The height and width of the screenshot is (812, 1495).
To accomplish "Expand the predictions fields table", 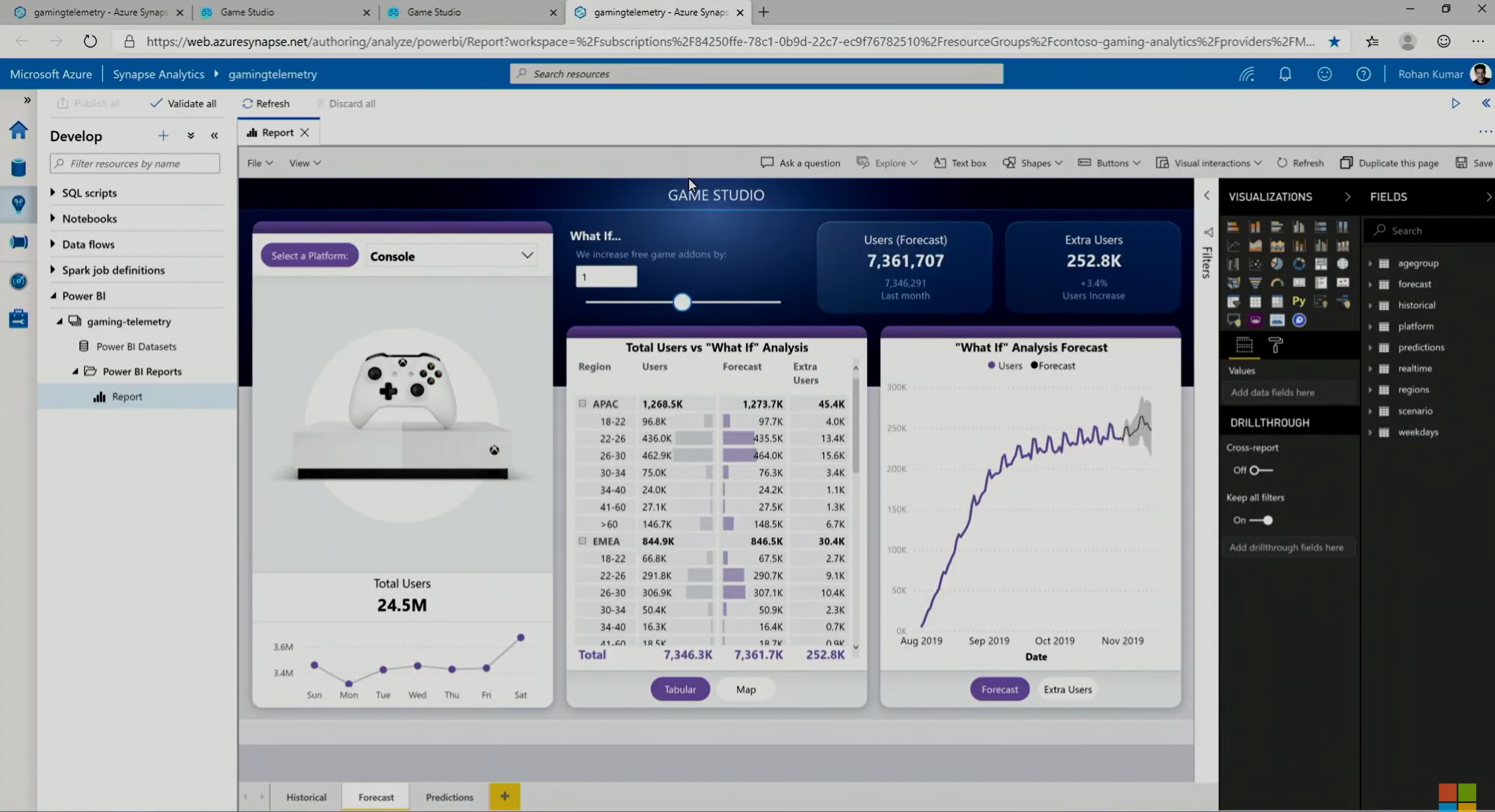I will 1370,347.
